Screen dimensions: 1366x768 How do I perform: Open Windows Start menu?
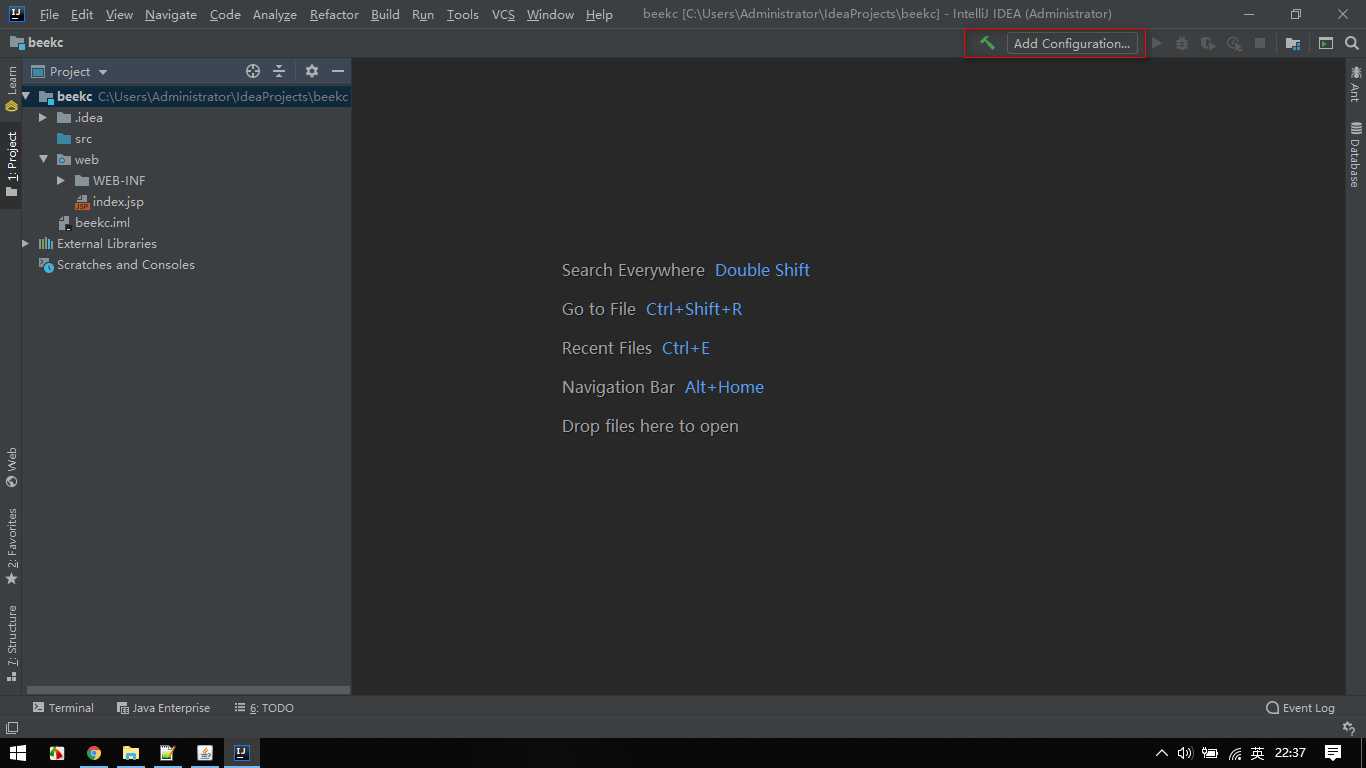coord(18,753)
